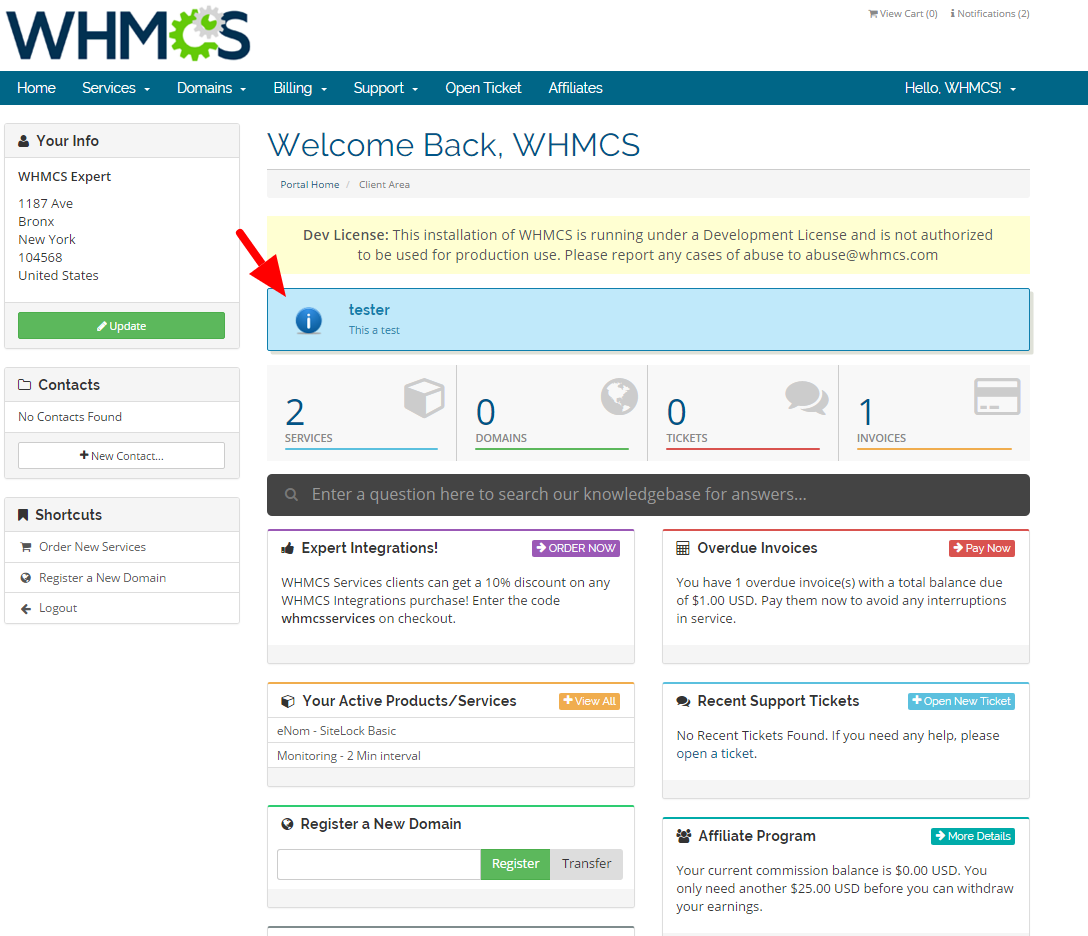Click the bookmark icon beside Shortcuts
Viewport: 1088px width, 936px height.
(23, 515)
